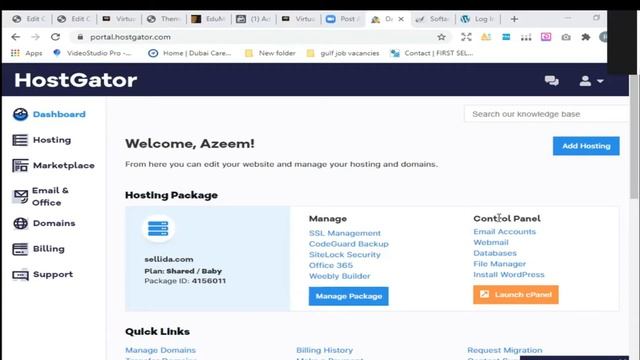Image resolution: width=640 pixels, height=360 pixels.
Task: Open the Support chat icon in sidebar
Action: 20,275
